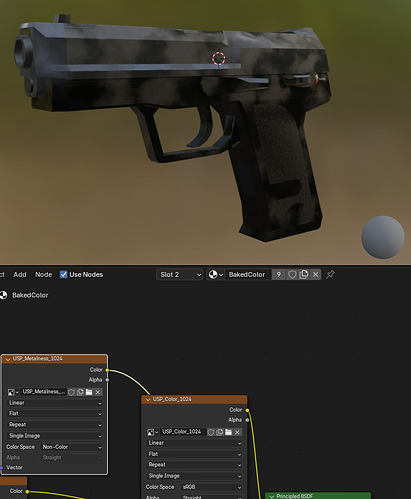Click new image icon in USP_Color_1024 node

click(x=219, y=432)
